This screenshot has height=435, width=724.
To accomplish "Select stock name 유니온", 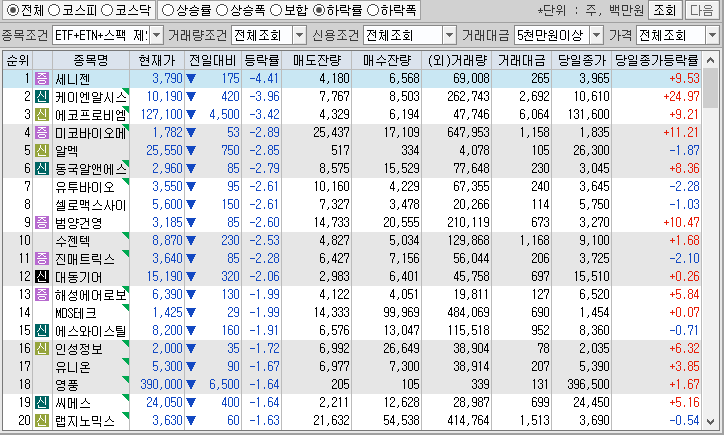I will pyautogui.click(x=72, y=367).
